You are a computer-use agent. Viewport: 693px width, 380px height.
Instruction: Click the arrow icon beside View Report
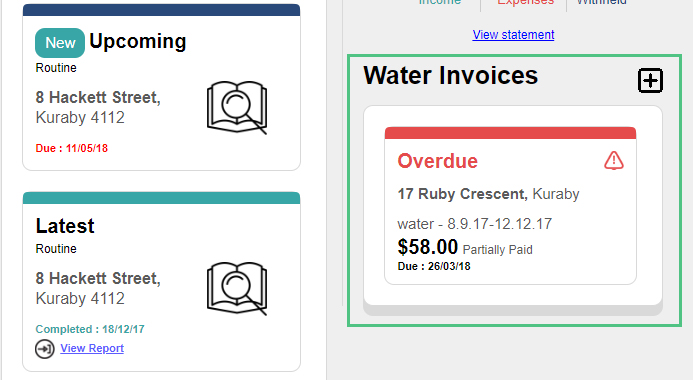pyautogui.click(x=45, y=349)
